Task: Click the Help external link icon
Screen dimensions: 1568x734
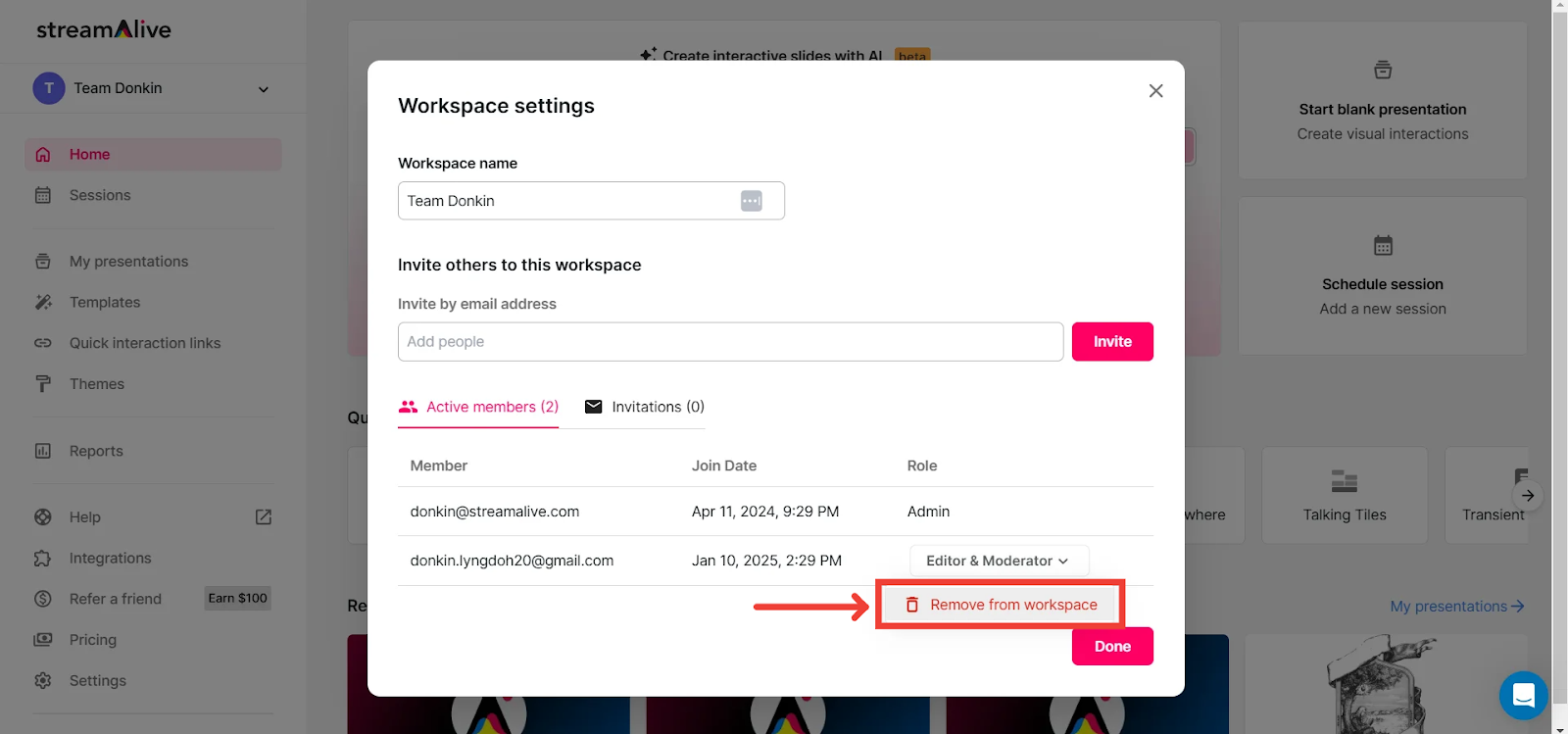Action: 264,517
